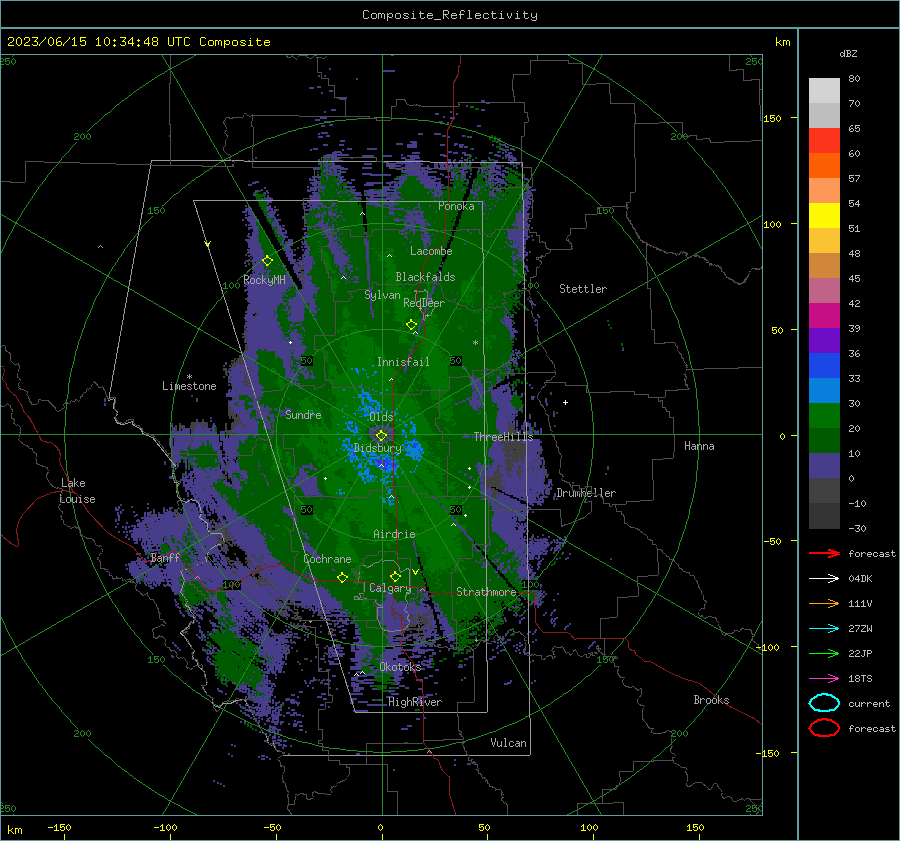Click the current legend text
The width and height of the screenshot is (900, 841).
coord(869,703)
